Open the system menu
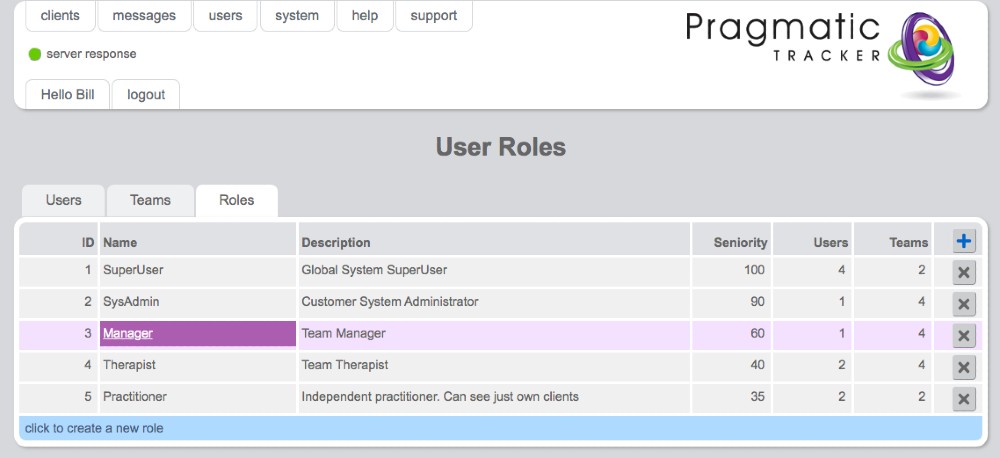Viewport: 1000px width, 458px height. pyautogui.click(x=297, y=16)
